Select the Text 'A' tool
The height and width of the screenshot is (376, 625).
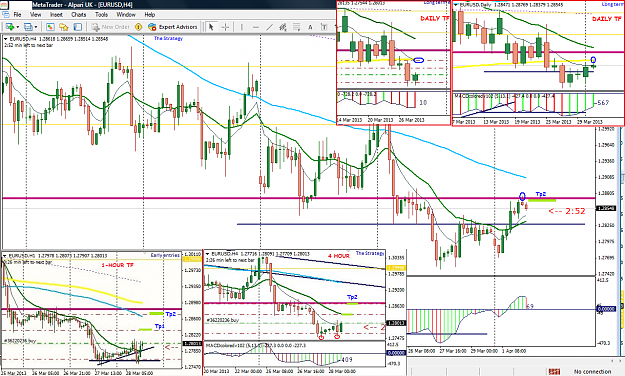click(x=310, y=27)
